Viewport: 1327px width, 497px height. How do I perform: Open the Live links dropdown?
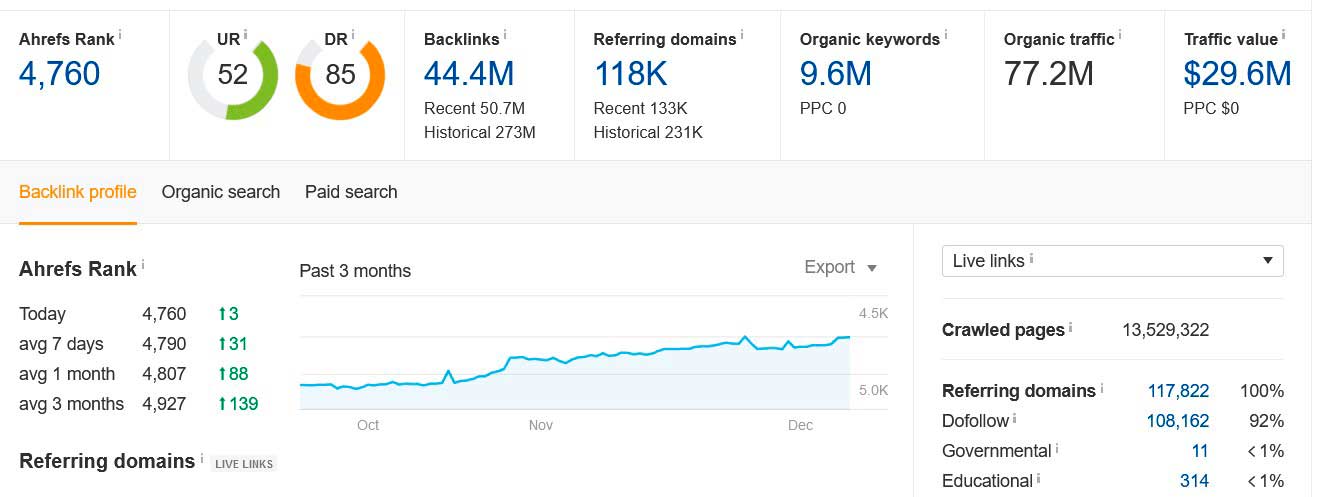pyautogui.click(x=1113, y=261)
